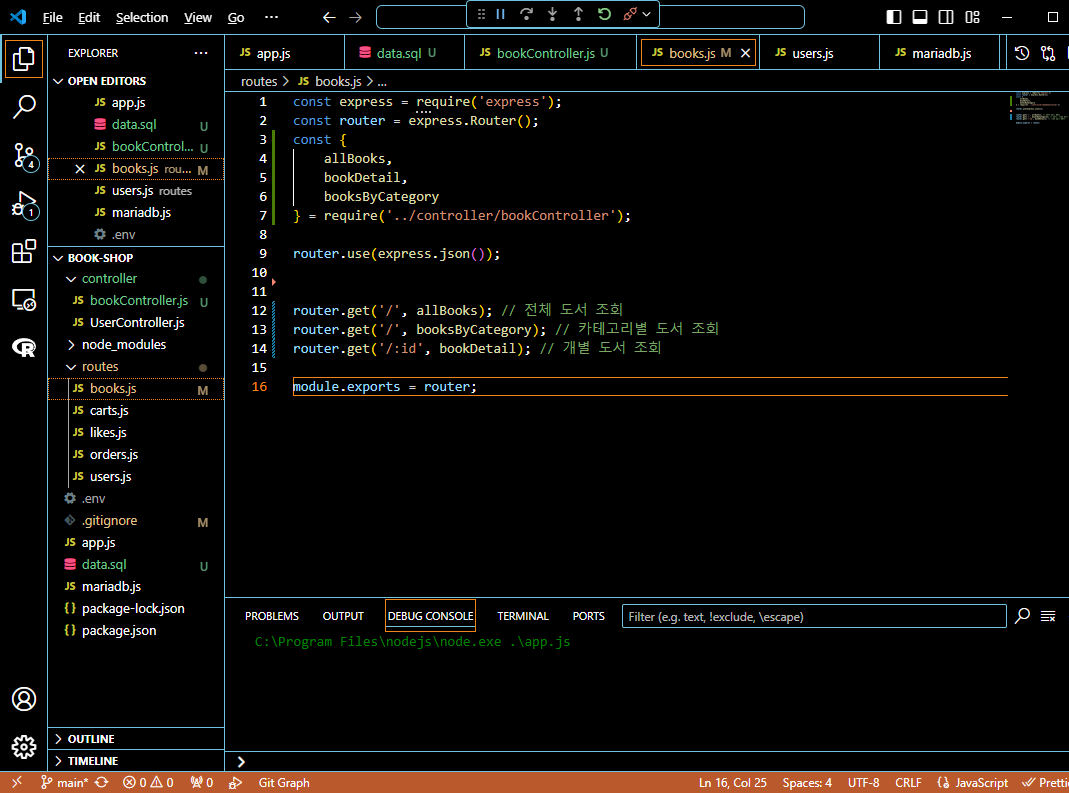Image resolution: width=1069 pixels, height=793 pixels.
Task: Switch to the data.sql editor tab
Action: [x=404, y=53]
